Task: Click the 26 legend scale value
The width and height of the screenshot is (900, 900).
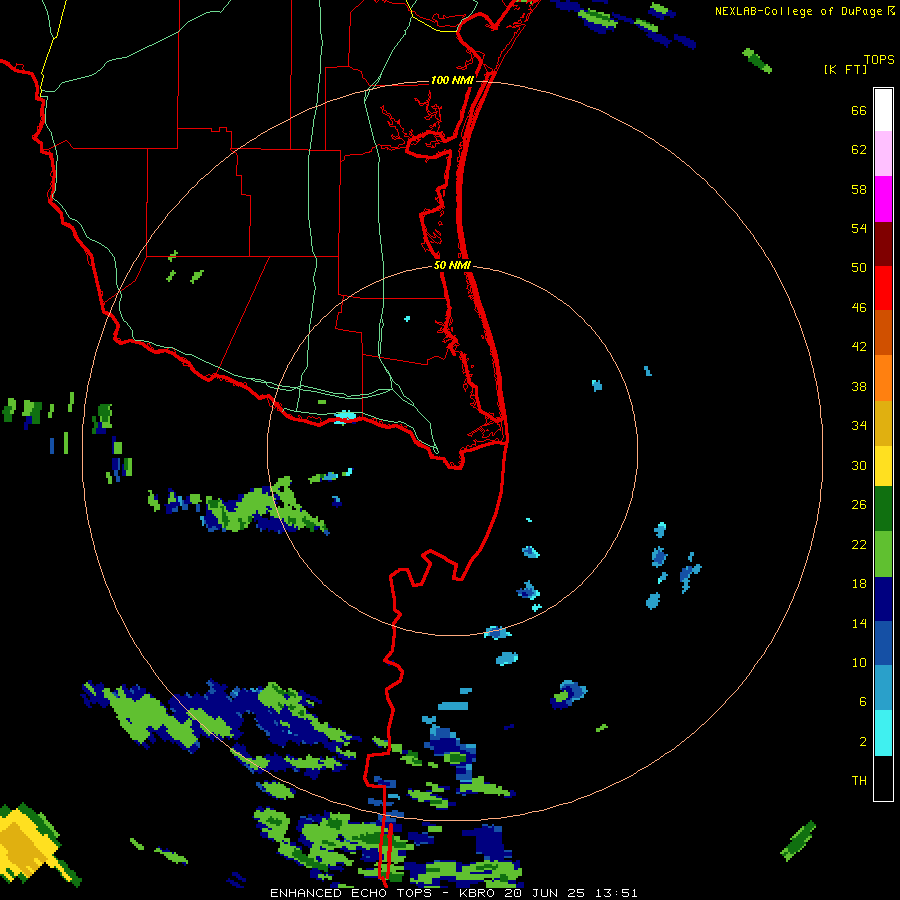Action: (859, 505)
